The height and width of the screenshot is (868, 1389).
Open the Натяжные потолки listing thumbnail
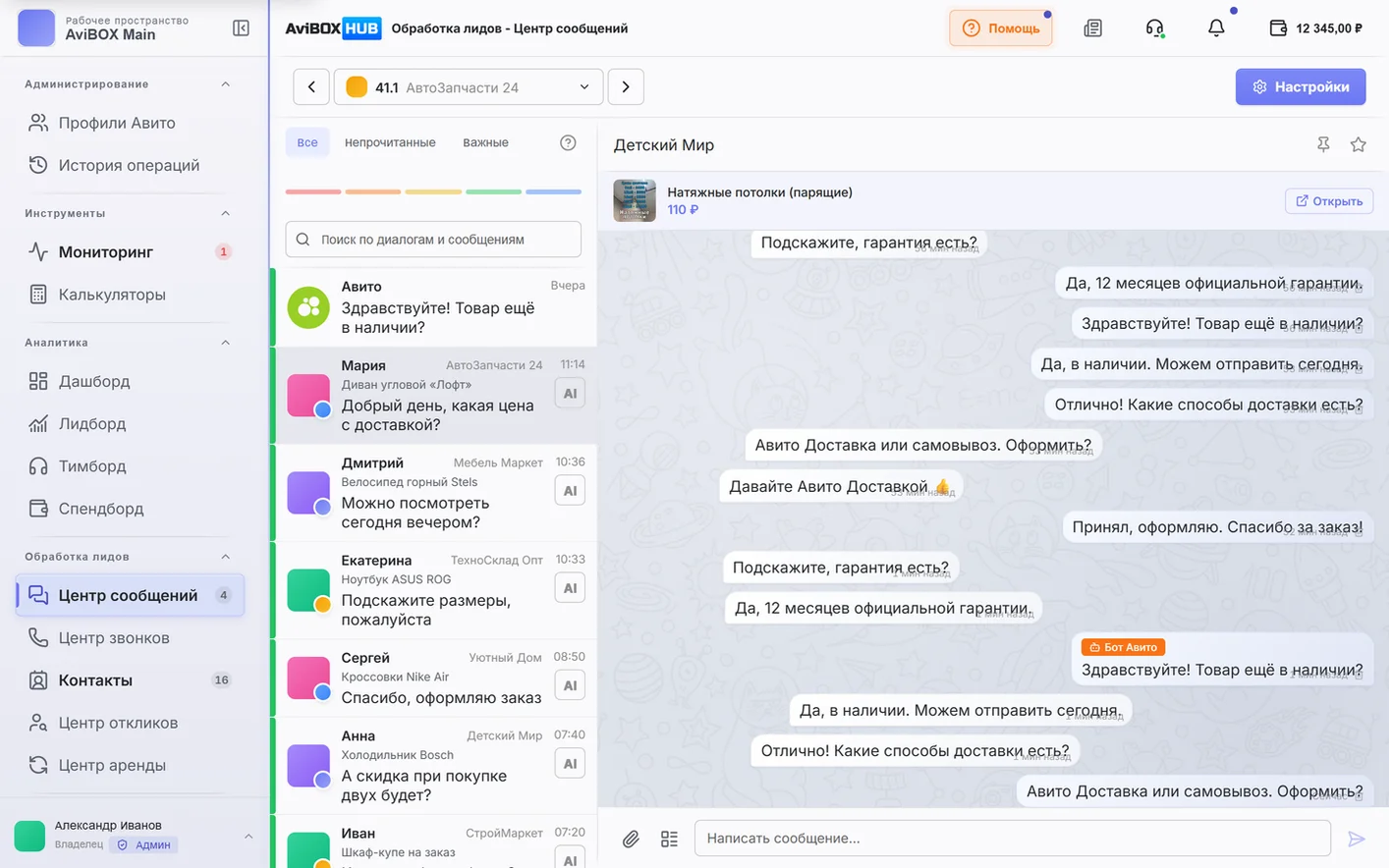pyautogui.click(x=635, y=200)
